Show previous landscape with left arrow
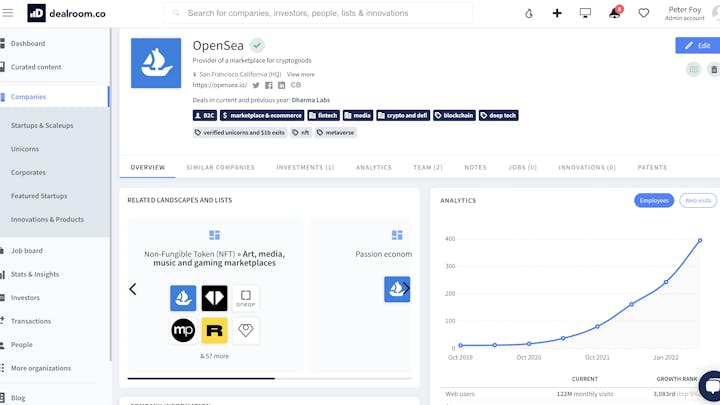 coord(132,289)
